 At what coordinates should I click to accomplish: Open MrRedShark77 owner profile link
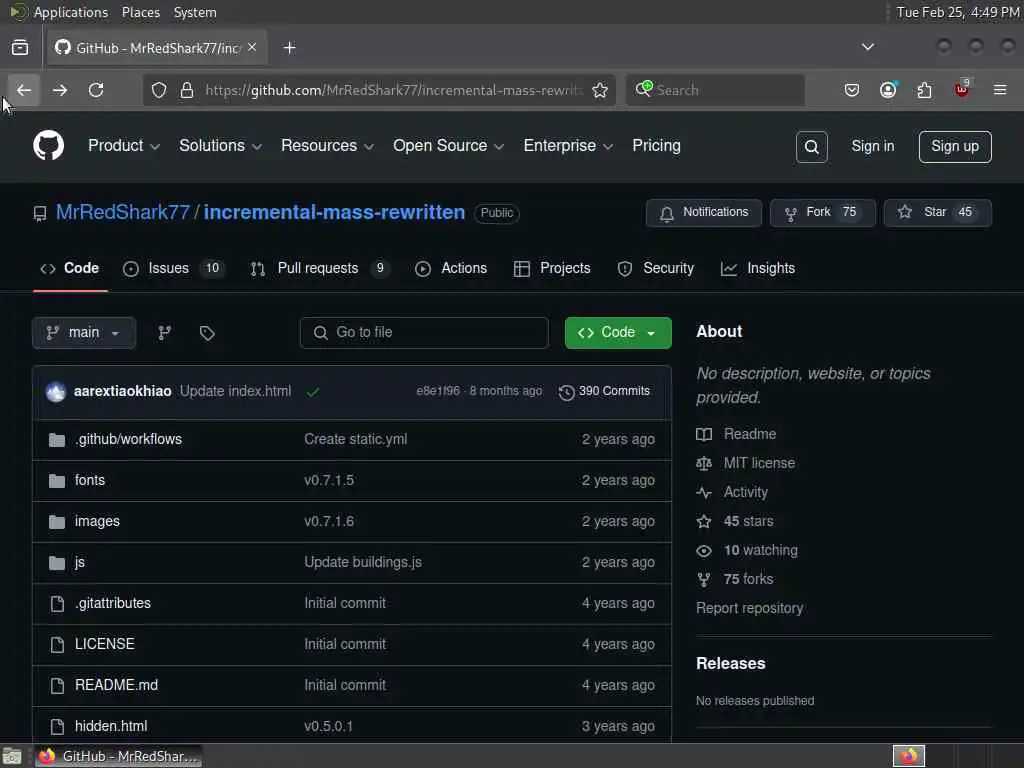(x=123, y=212)
